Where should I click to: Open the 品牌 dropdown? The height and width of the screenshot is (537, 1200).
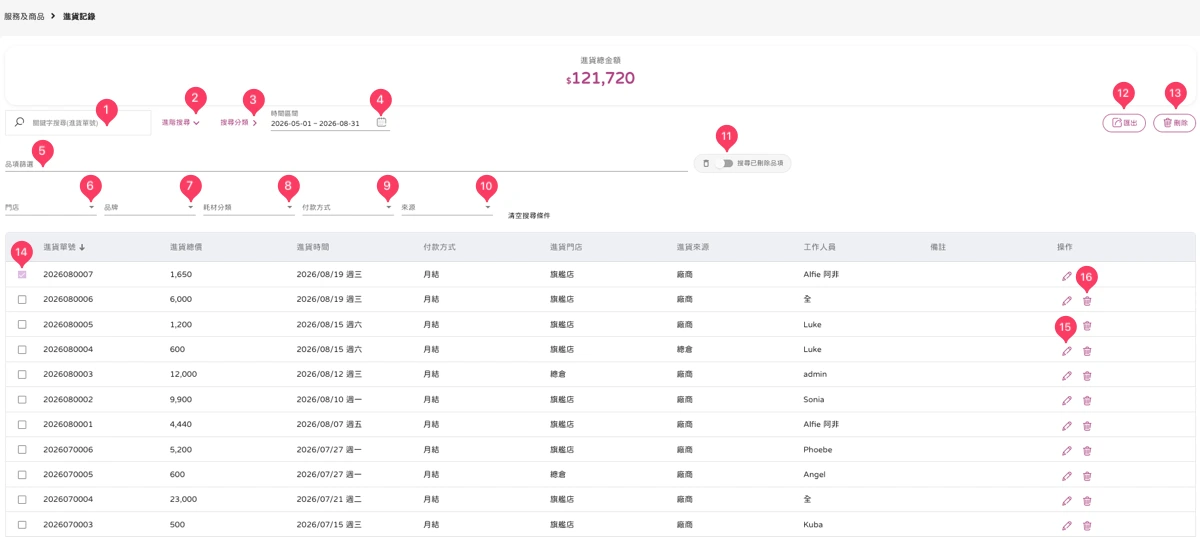click(x=149, y=207)
